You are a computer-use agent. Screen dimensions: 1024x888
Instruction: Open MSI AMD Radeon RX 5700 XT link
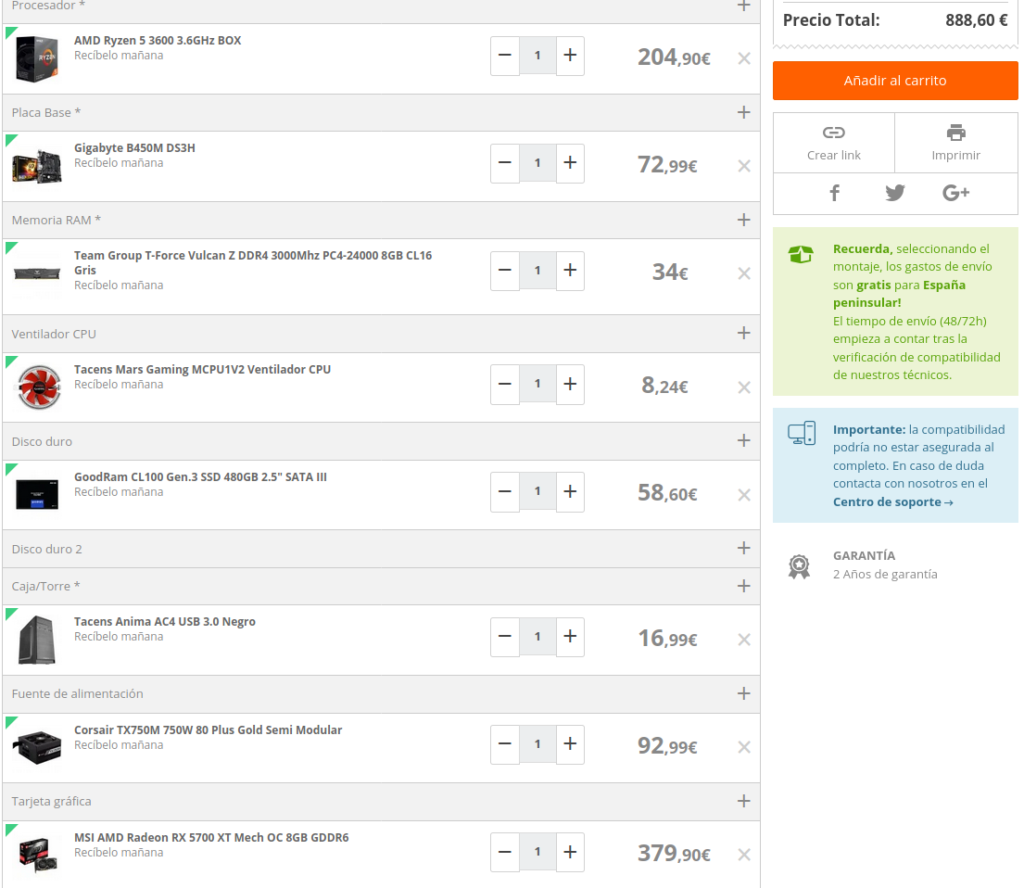(x=211, y=838)
